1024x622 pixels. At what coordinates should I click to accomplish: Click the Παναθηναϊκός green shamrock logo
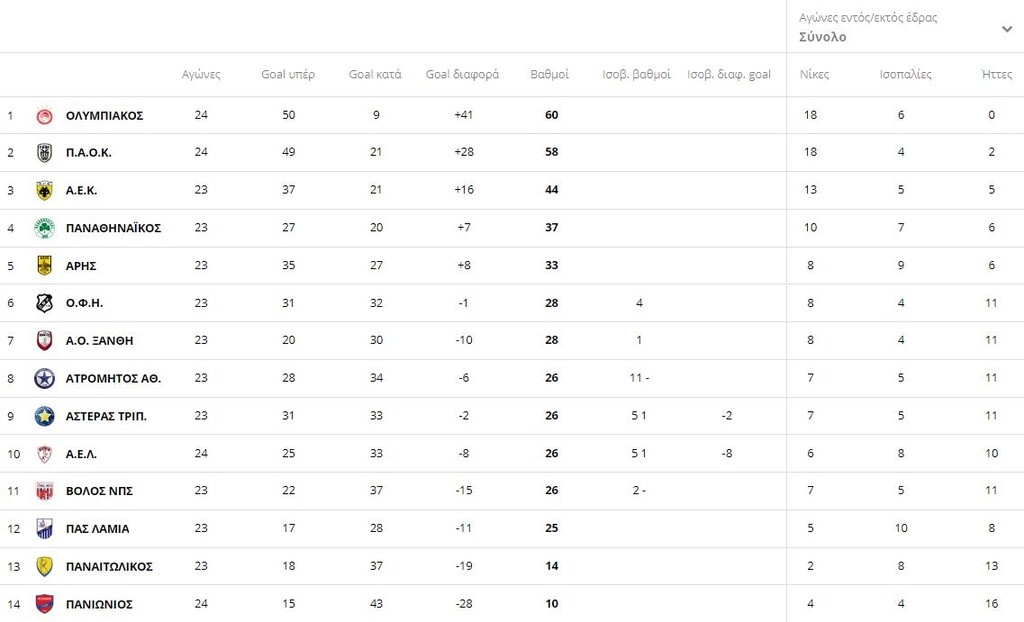click(x=44, y=228)
